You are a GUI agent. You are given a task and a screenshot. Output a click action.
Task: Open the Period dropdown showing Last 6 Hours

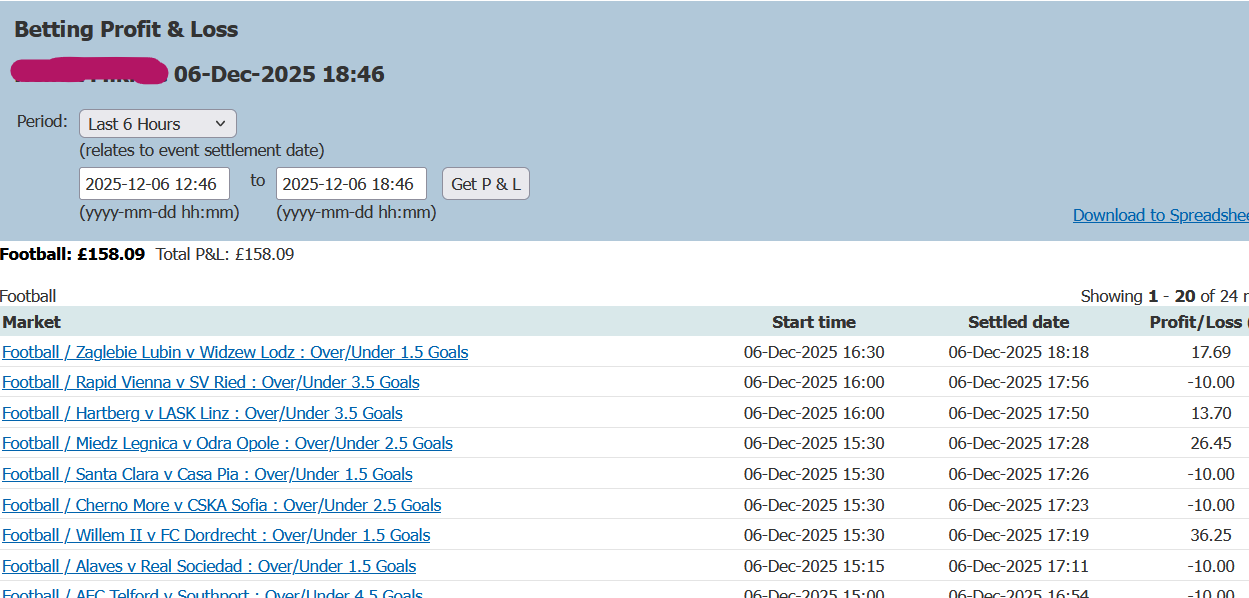pyautogui.click(x=157, y=123)
